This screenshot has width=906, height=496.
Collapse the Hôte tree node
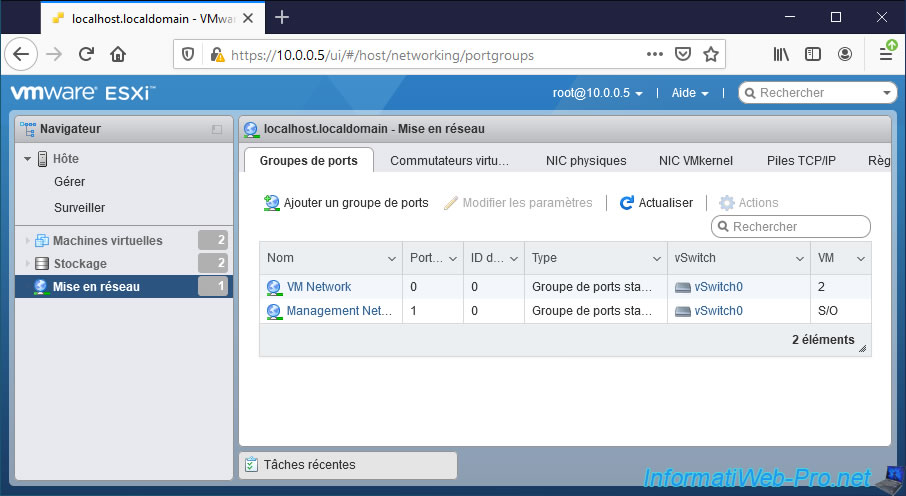point(28,159)
